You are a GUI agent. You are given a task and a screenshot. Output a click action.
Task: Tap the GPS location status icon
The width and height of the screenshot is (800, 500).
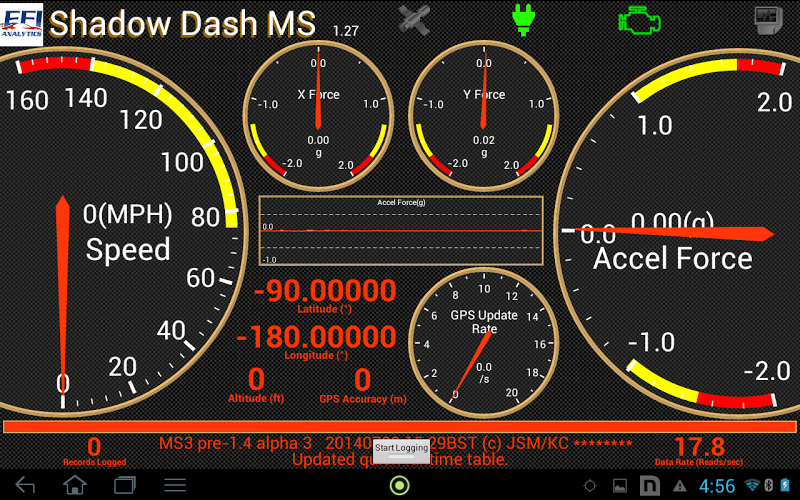(x=590, y=486)
